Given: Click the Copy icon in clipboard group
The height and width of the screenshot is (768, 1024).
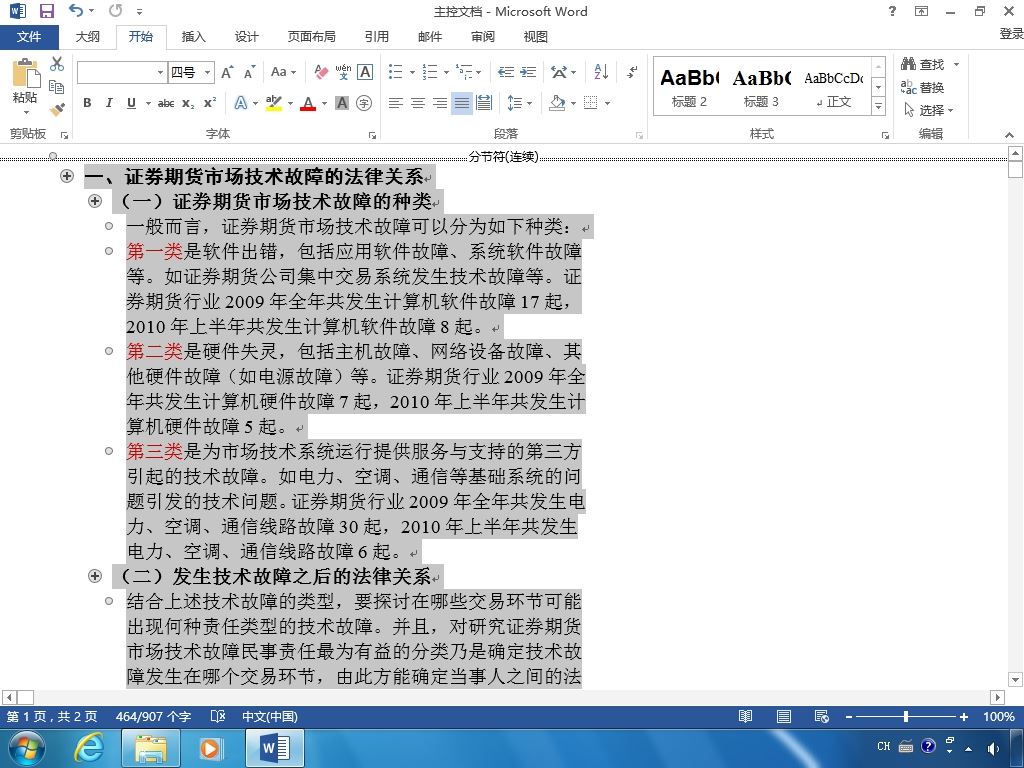Looking at the screenshot, I should pyautogui.click(x=57, y=87).
